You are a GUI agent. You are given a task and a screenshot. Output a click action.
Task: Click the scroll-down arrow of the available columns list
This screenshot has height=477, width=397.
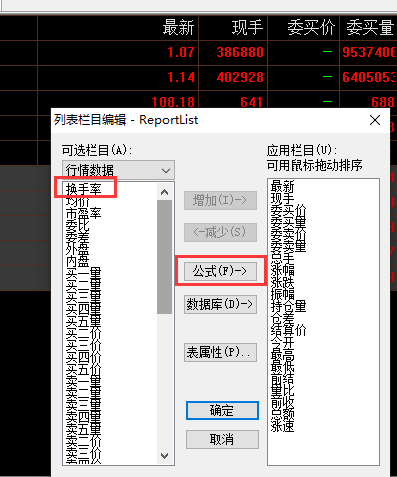click(x=164, y=455)
